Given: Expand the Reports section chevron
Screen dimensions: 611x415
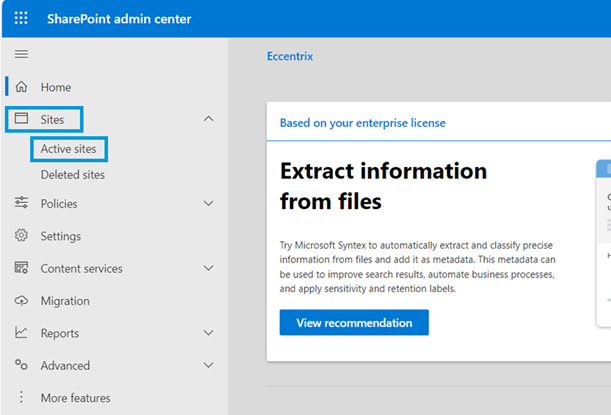Looking at the screenshot, I should click(x=208, y=333).
